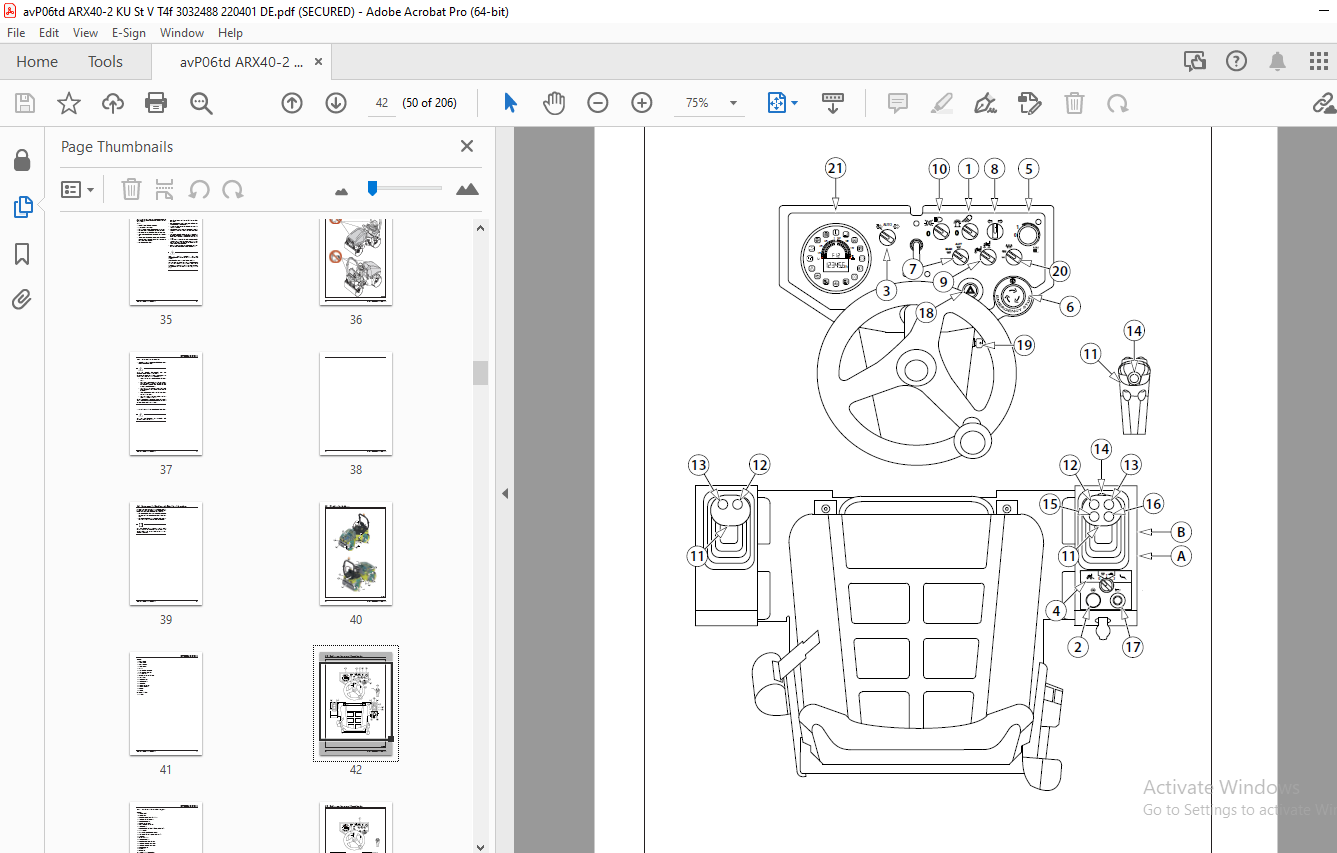Open the Page Thumbnails sidebar icon
This screenshot has width=1337, height=853.
coord(22,207)
